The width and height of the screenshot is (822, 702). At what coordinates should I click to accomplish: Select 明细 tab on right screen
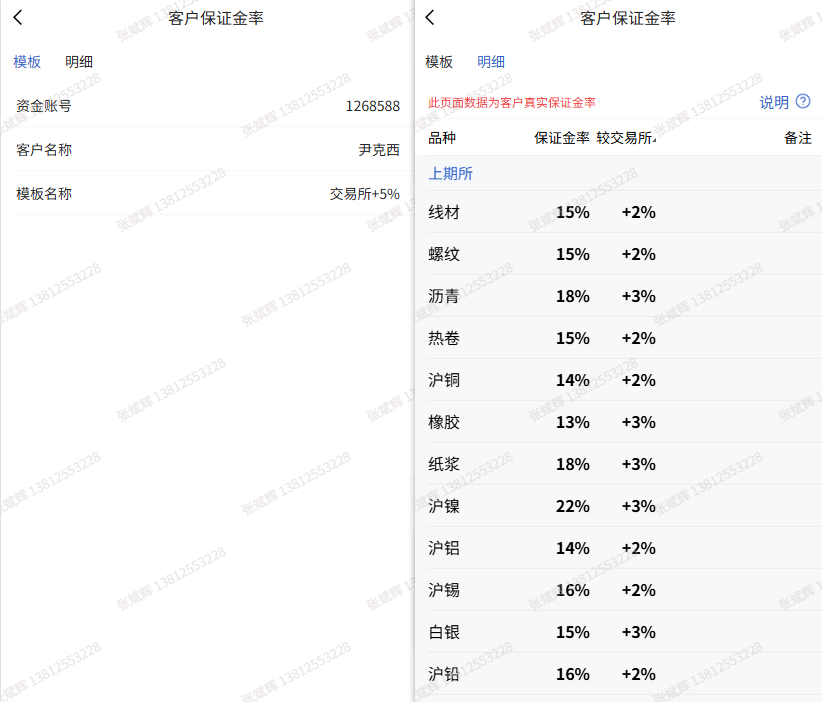click(x=491, y=62)
